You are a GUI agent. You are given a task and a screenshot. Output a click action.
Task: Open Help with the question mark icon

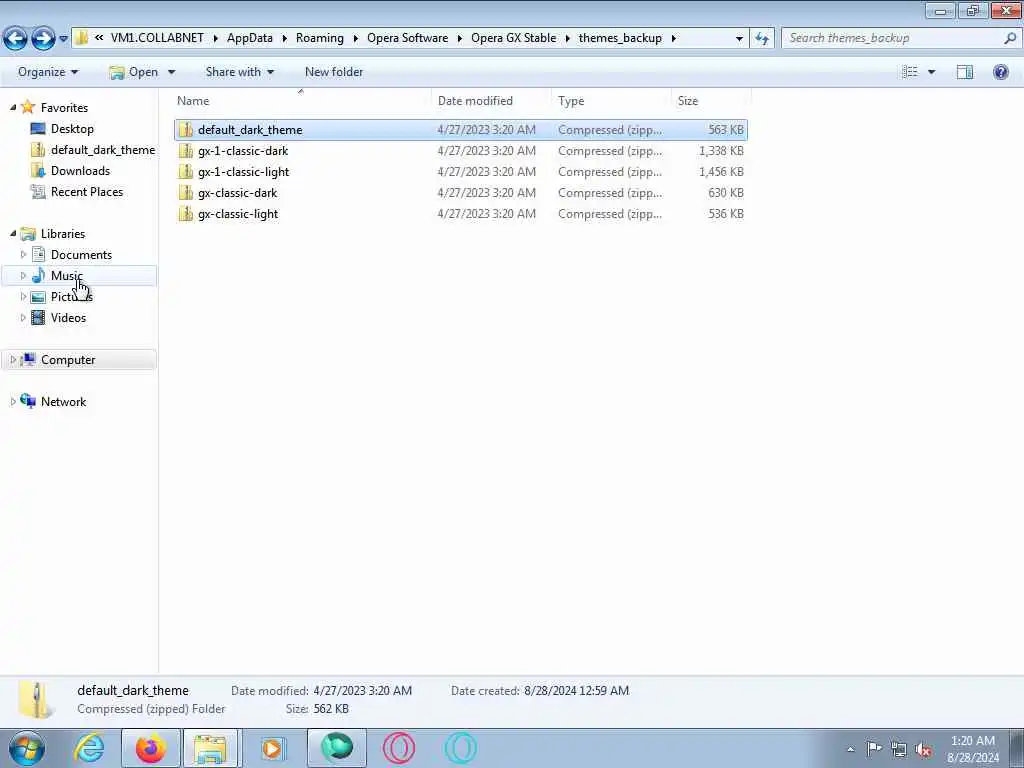1000,72
